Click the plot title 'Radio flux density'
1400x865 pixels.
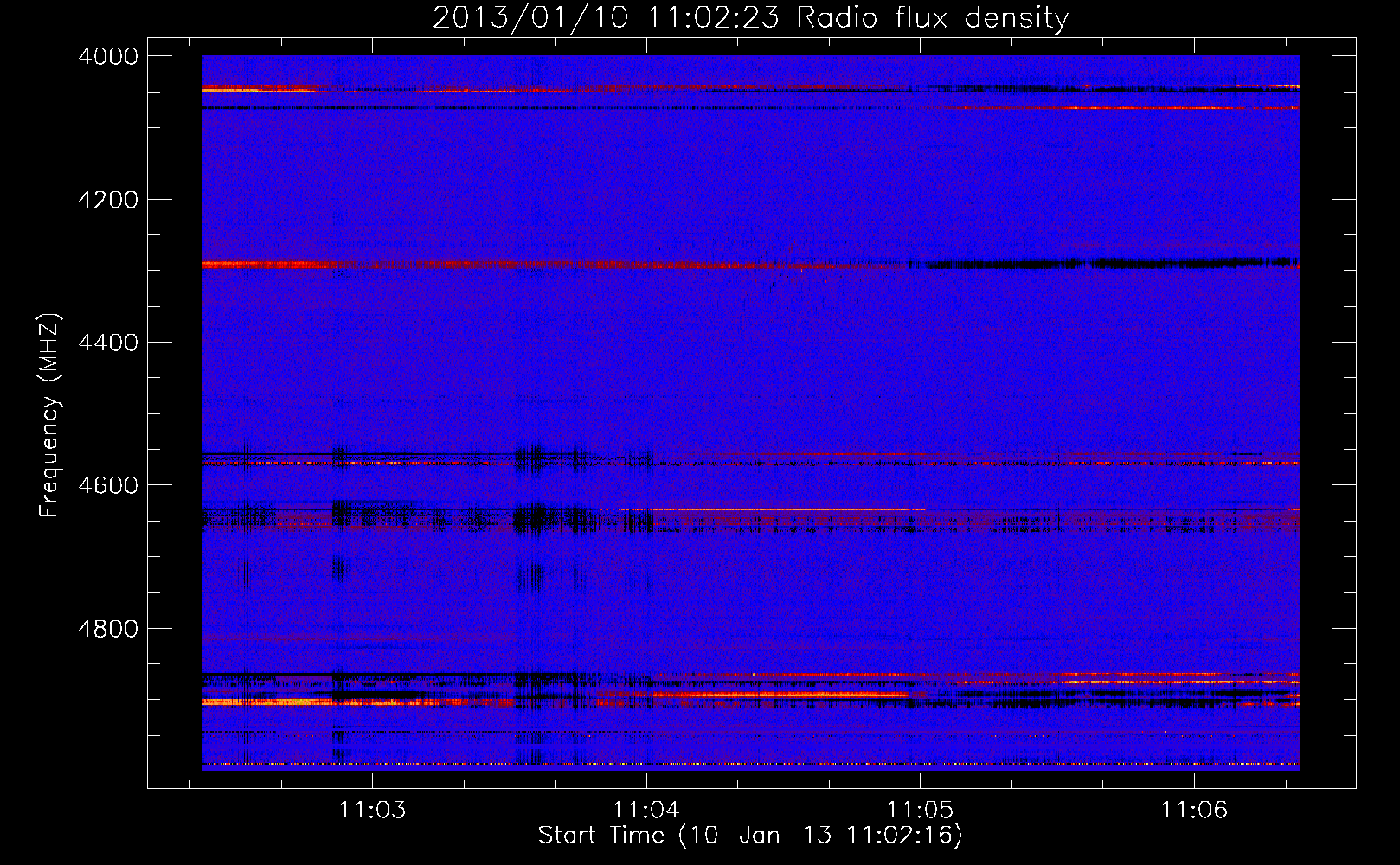coord(932,17)
